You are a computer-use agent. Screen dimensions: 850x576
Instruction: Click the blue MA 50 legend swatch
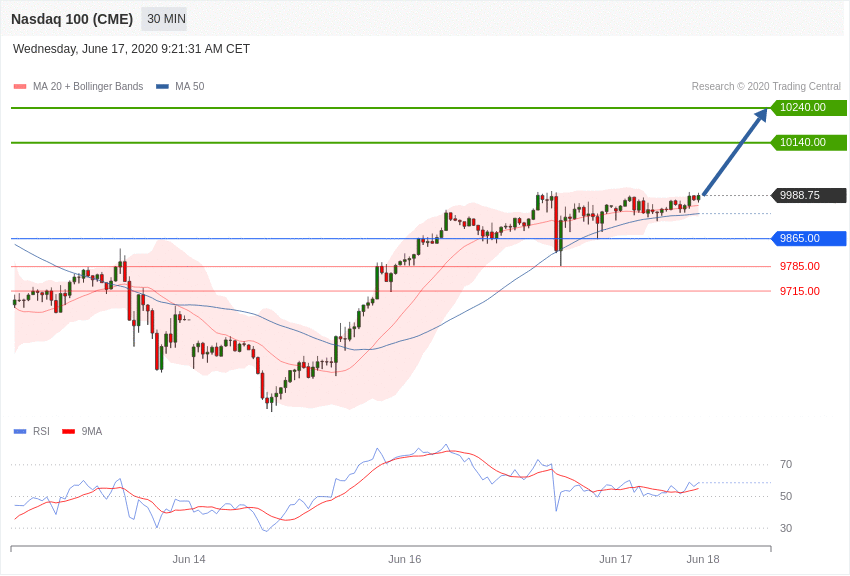coord(162,87)
